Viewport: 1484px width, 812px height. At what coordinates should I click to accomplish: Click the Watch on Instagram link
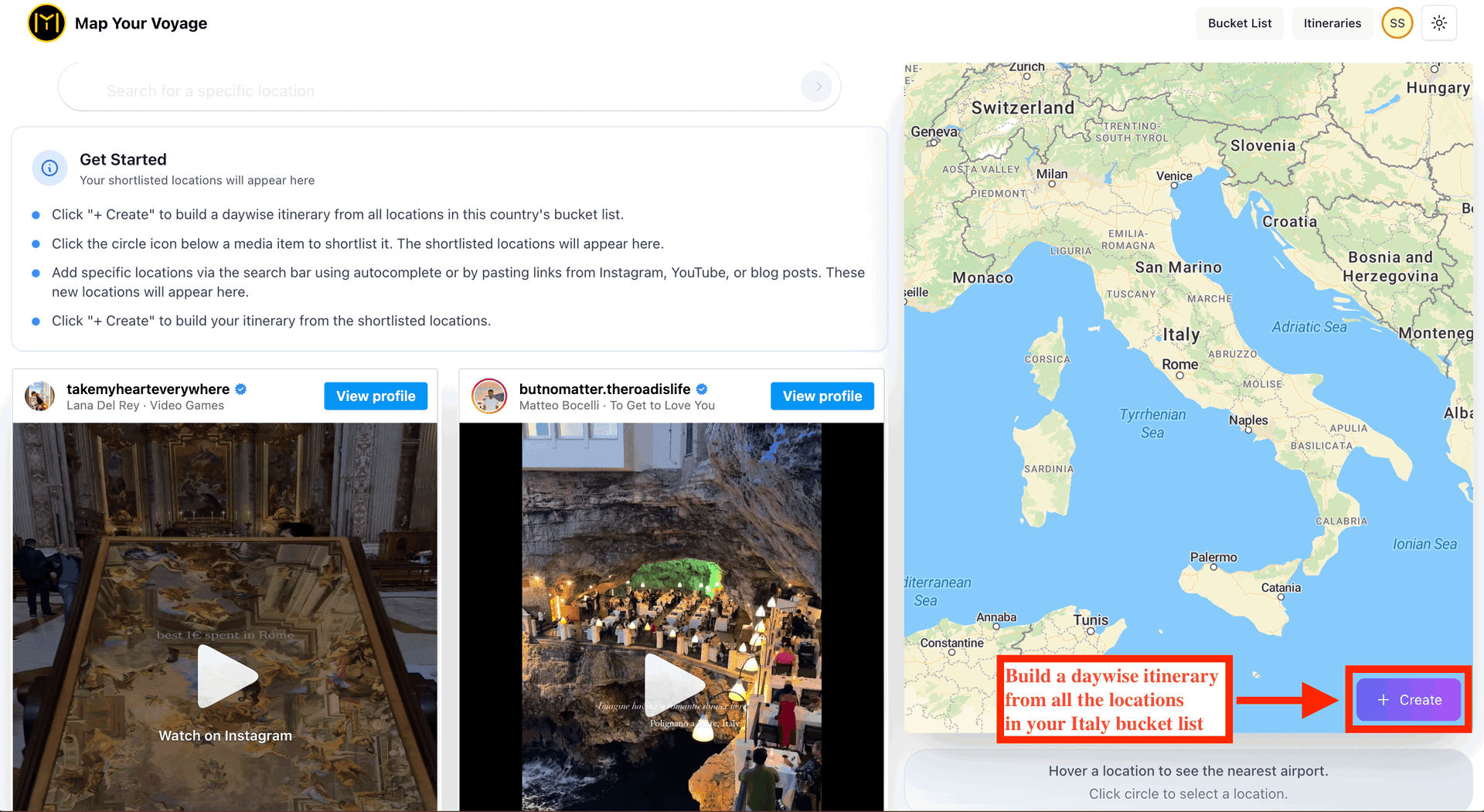225,735
